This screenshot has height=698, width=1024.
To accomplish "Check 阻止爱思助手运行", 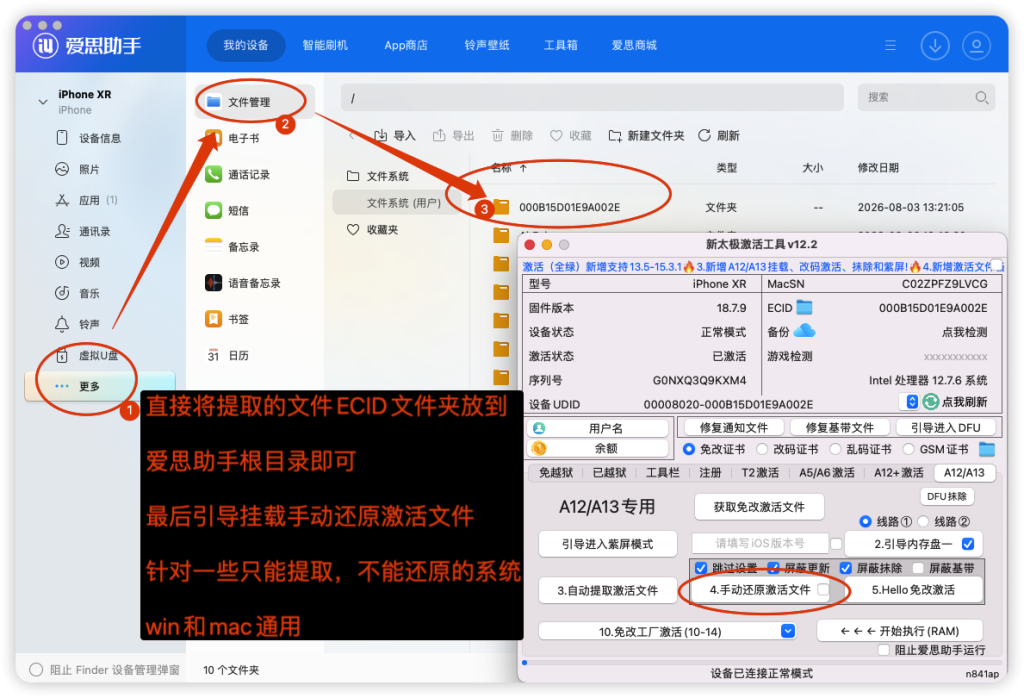I will pyautogui.click(x=884, y=650).
